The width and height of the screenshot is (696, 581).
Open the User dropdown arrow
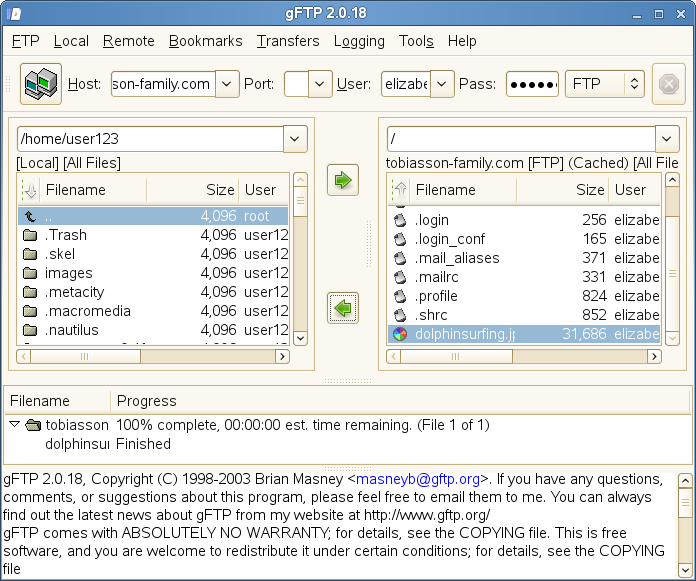442,84
